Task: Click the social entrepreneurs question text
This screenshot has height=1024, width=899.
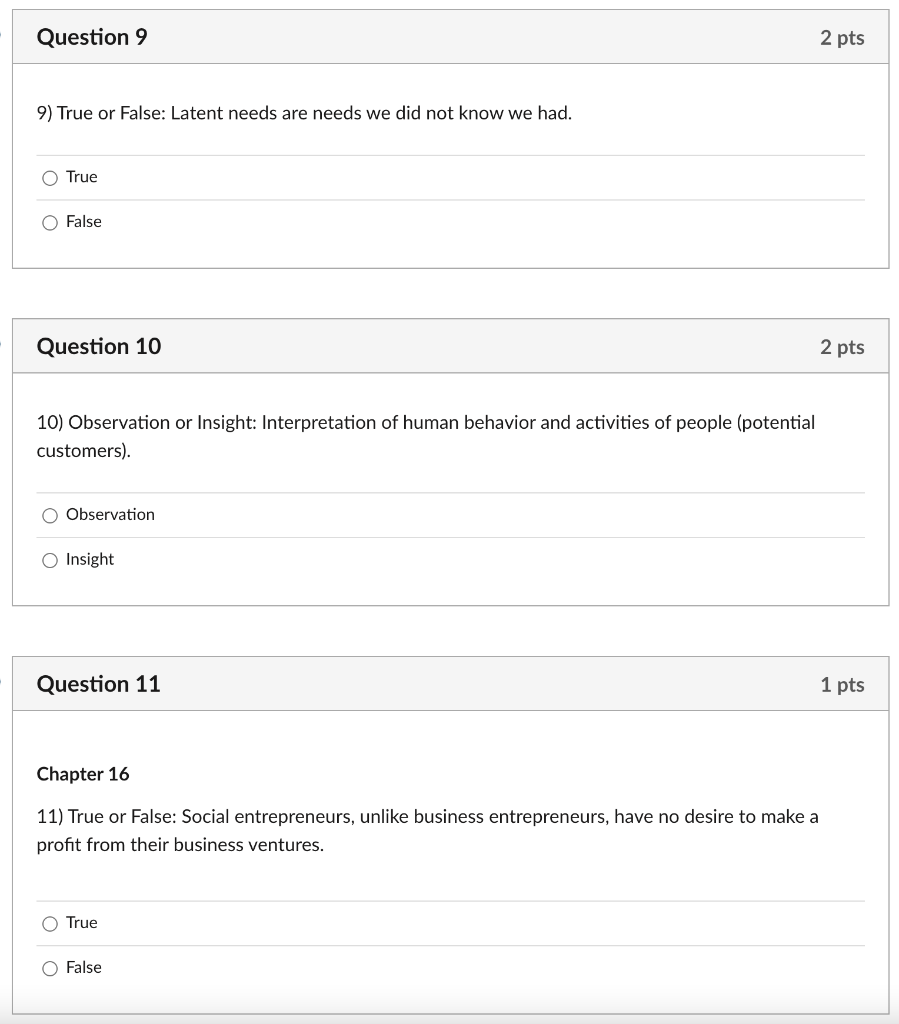Action: click(428, 830)
